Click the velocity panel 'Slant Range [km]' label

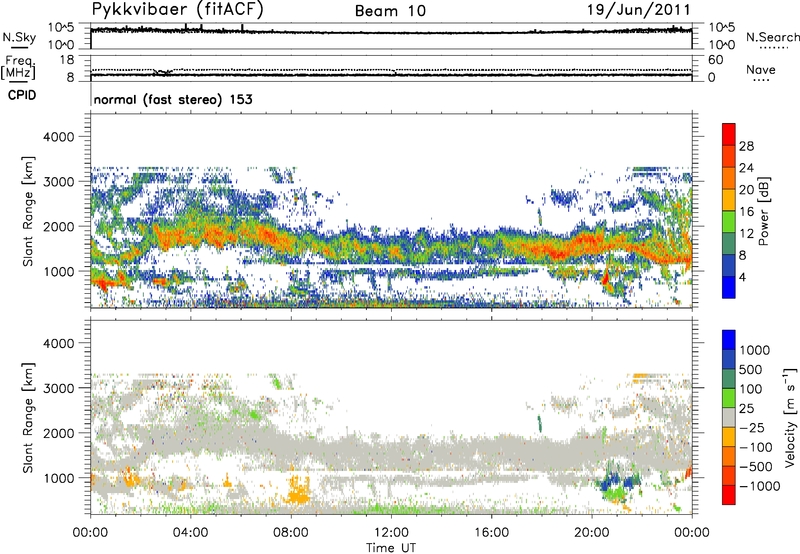click(x=28, y=417)
